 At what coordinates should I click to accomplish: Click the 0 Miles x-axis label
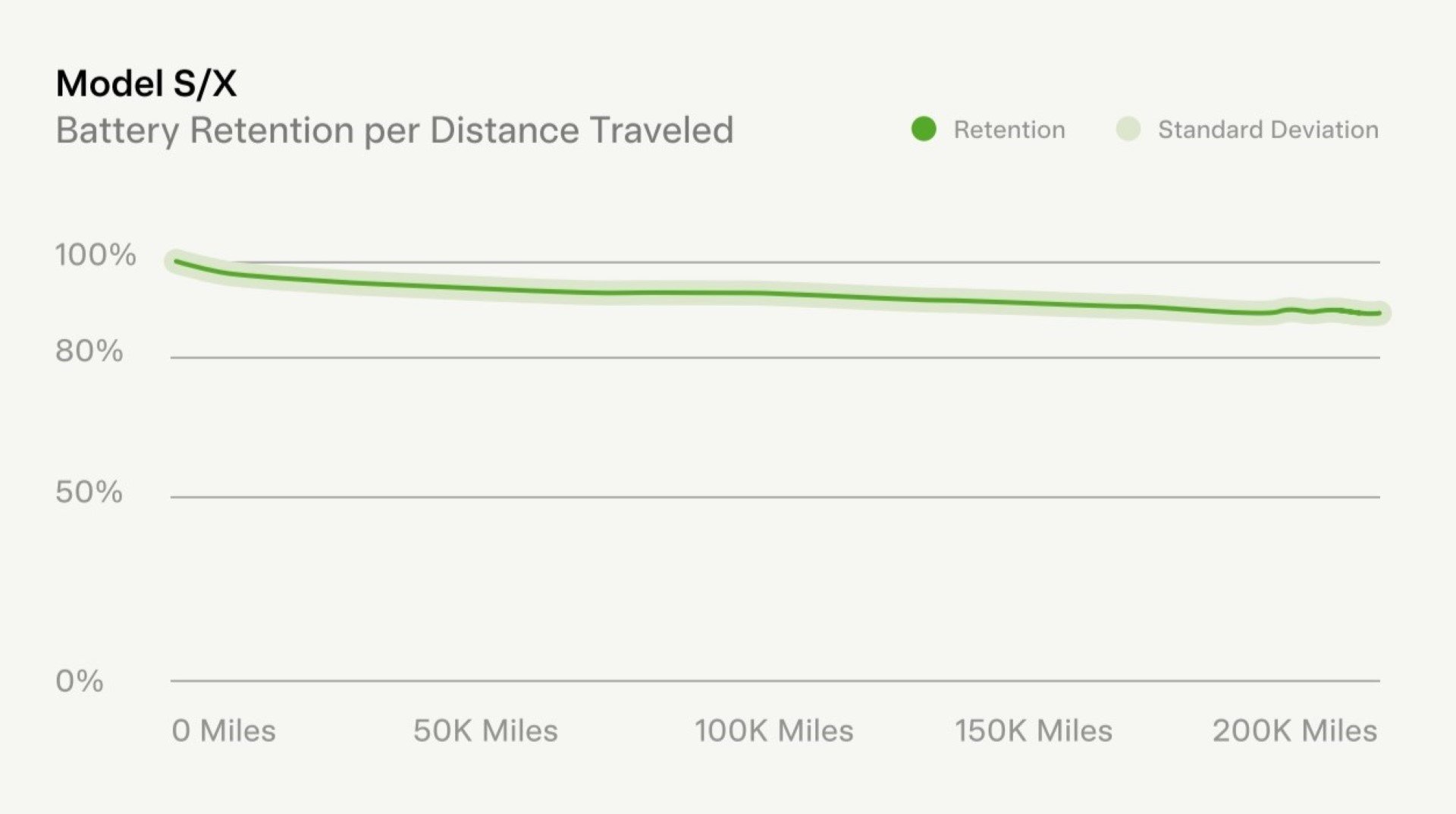224,731
